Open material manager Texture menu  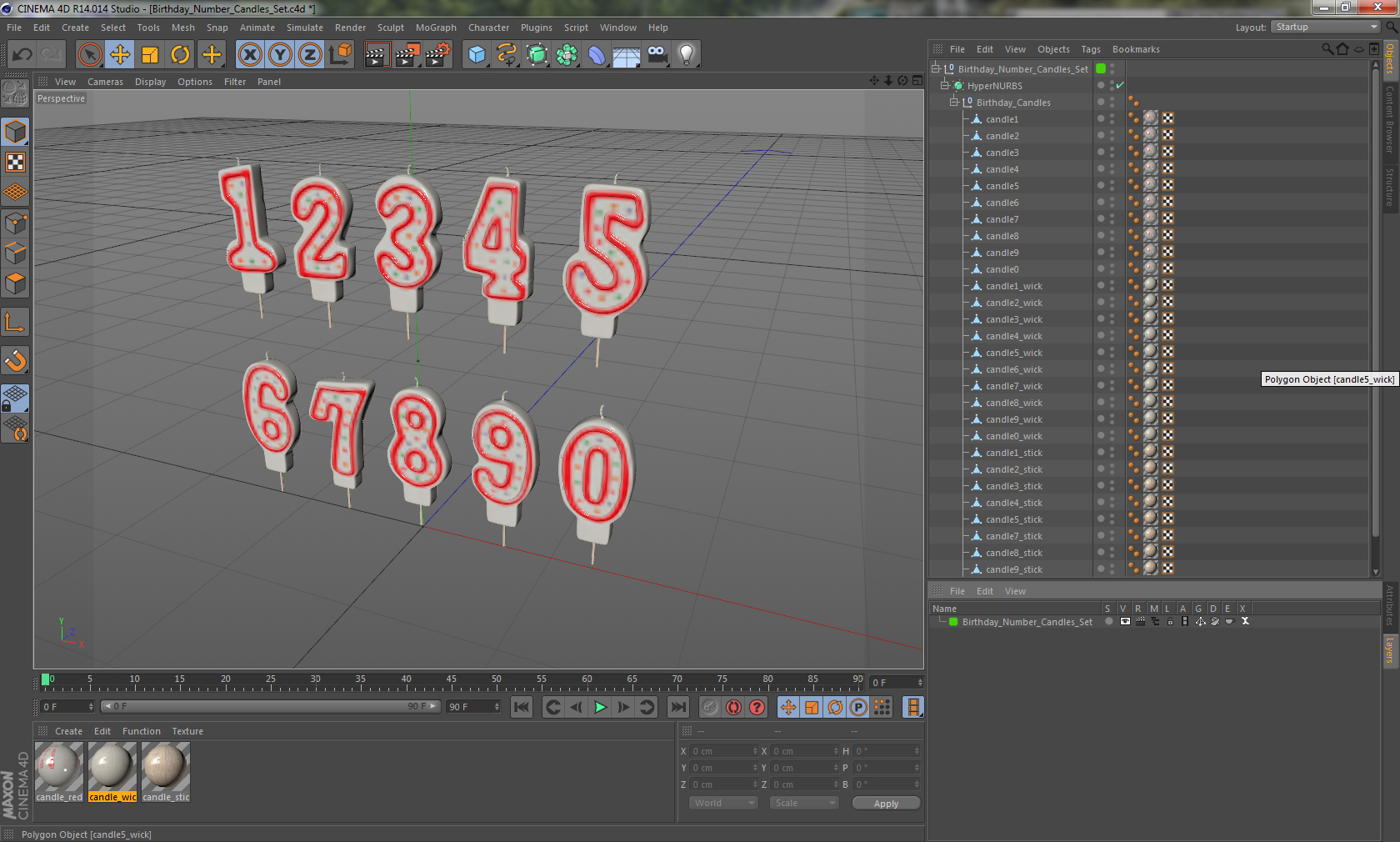tap(187, 731)
